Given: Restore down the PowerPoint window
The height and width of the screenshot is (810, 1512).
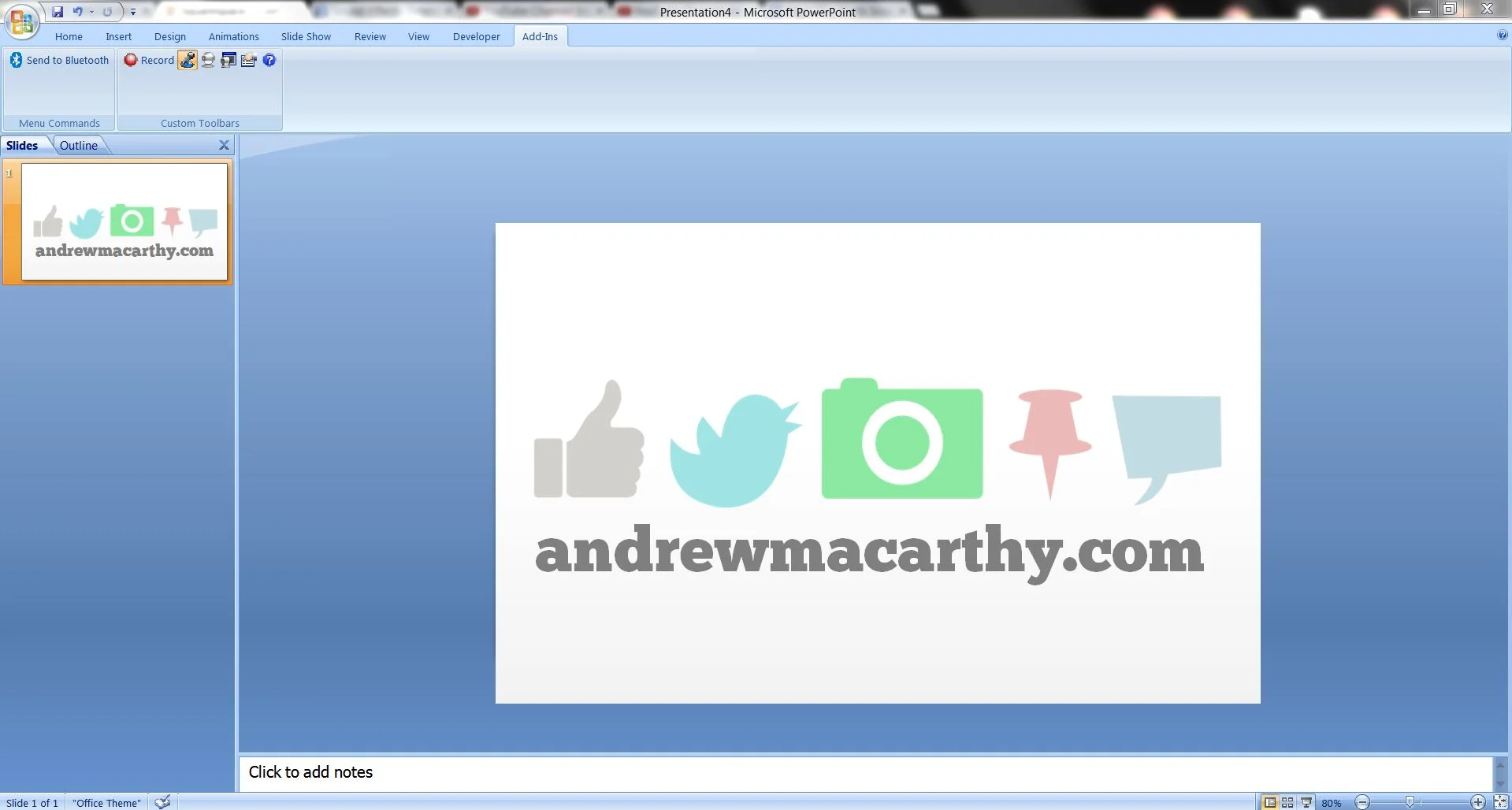Looking at the screenshot, I should click(1450, 9).
